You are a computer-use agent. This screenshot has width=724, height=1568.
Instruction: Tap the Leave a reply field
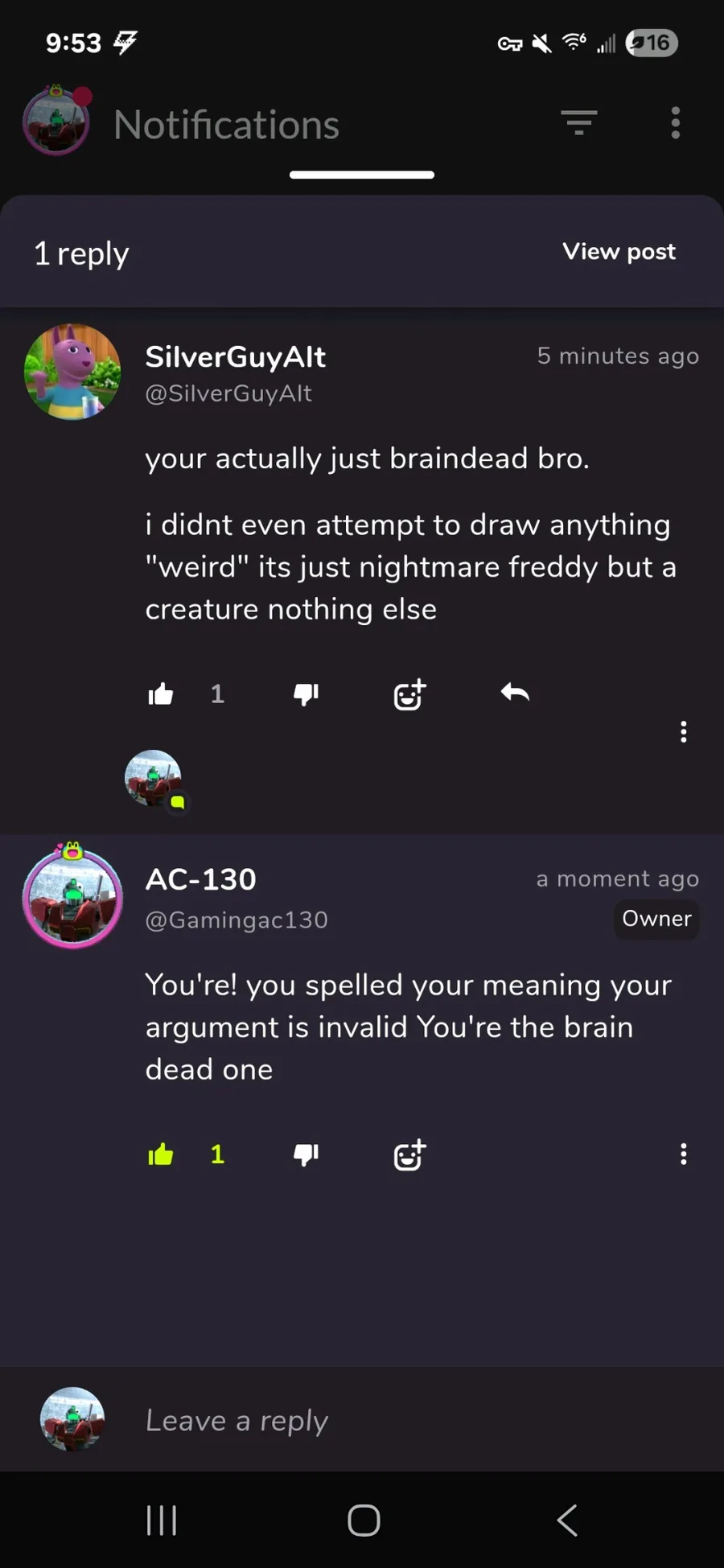pos(402,1421)
